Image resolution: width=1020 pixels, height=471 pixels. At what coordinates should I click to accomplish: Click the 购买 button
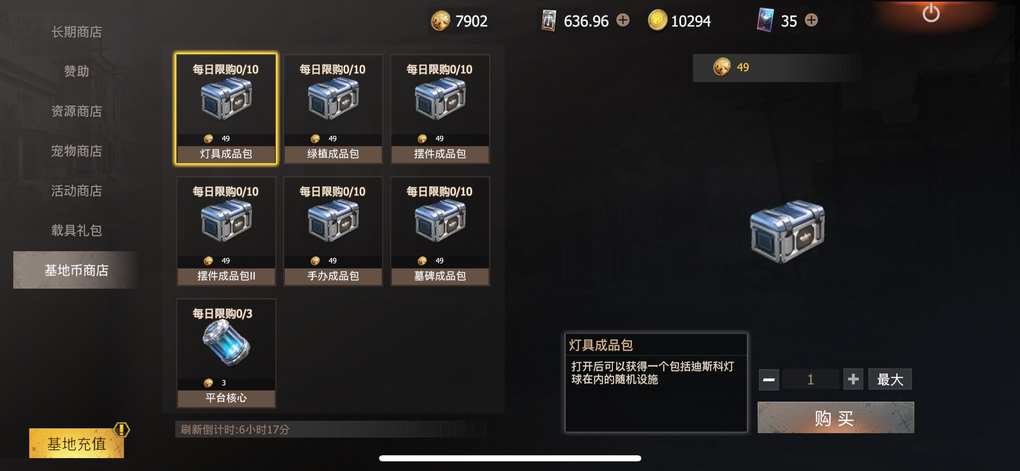click(x=835, y=418)
